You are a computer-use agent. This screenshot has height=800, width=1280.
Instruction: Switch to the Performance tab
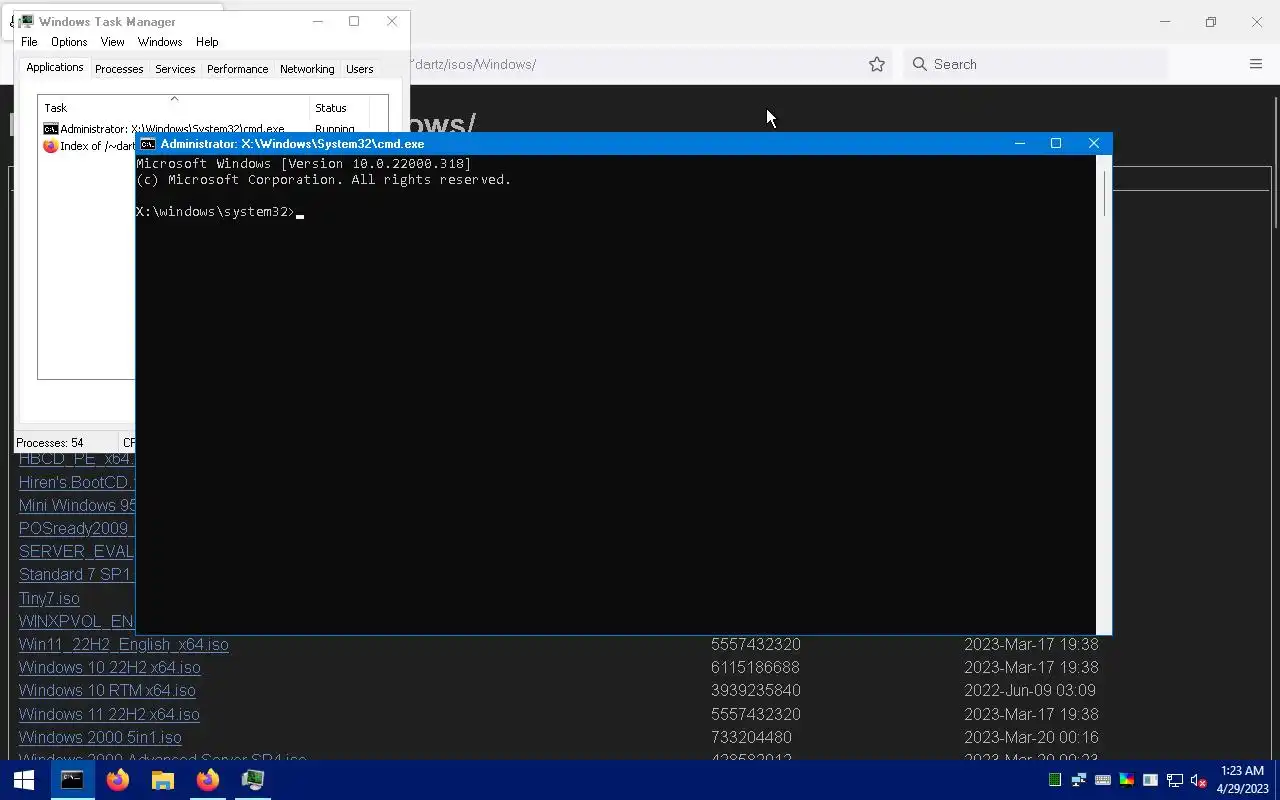[x=237, y=69]
